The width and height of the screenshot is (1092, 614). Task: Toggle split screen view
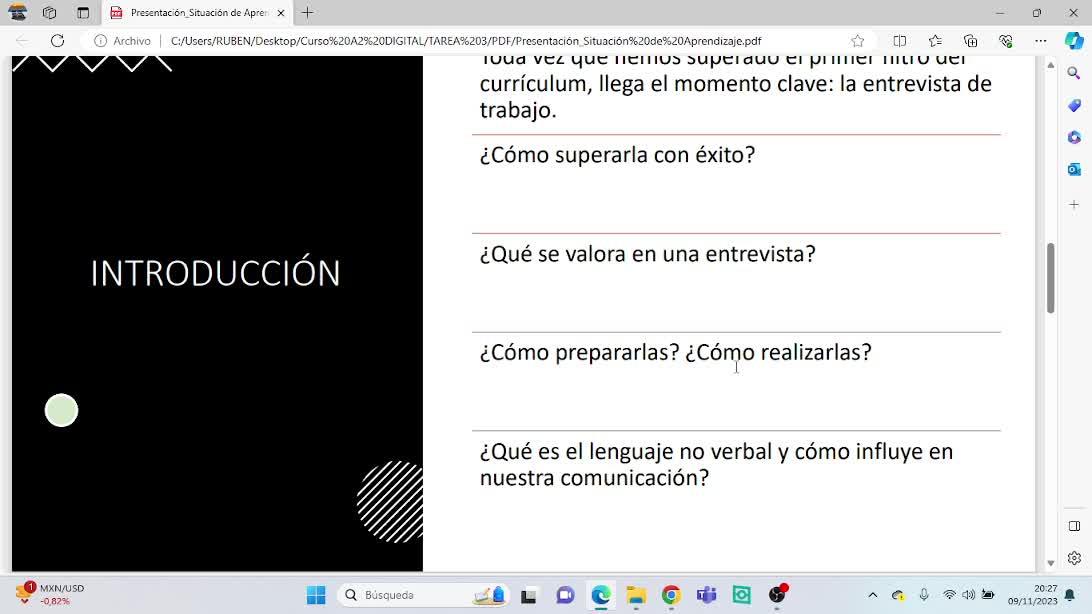(x=900, y=41)
